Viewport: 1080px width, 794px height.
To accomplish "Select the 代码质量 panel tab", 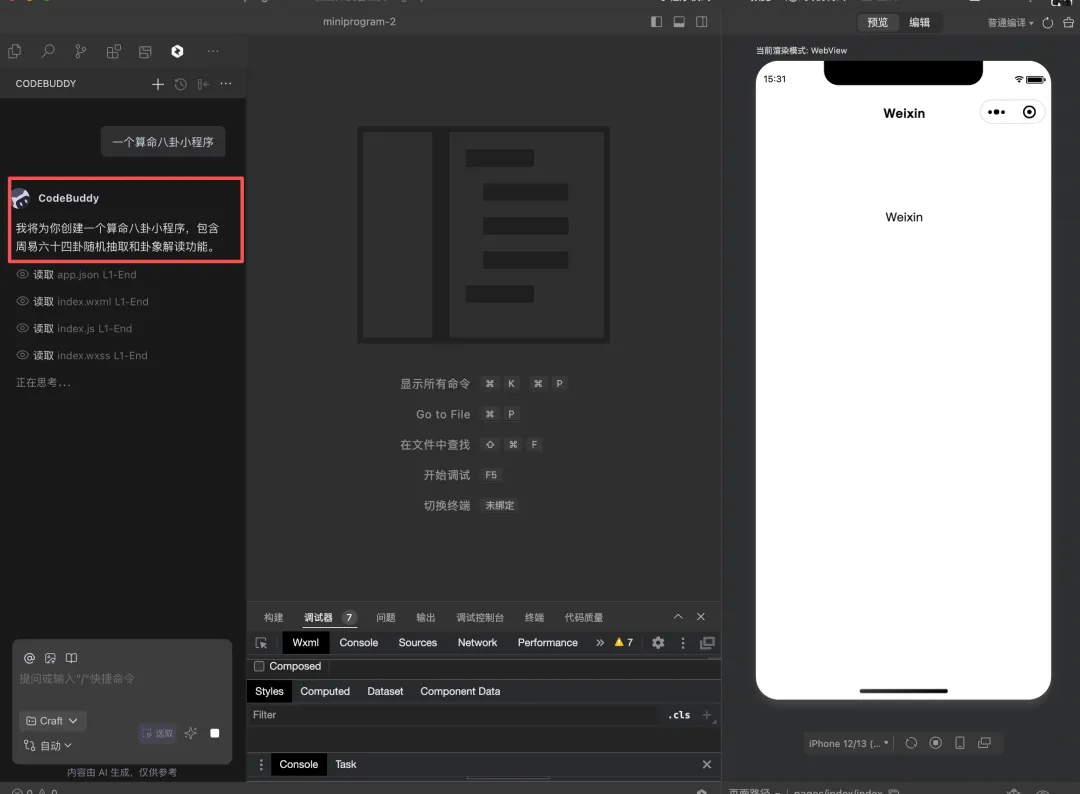I will [x=584, y=618].
